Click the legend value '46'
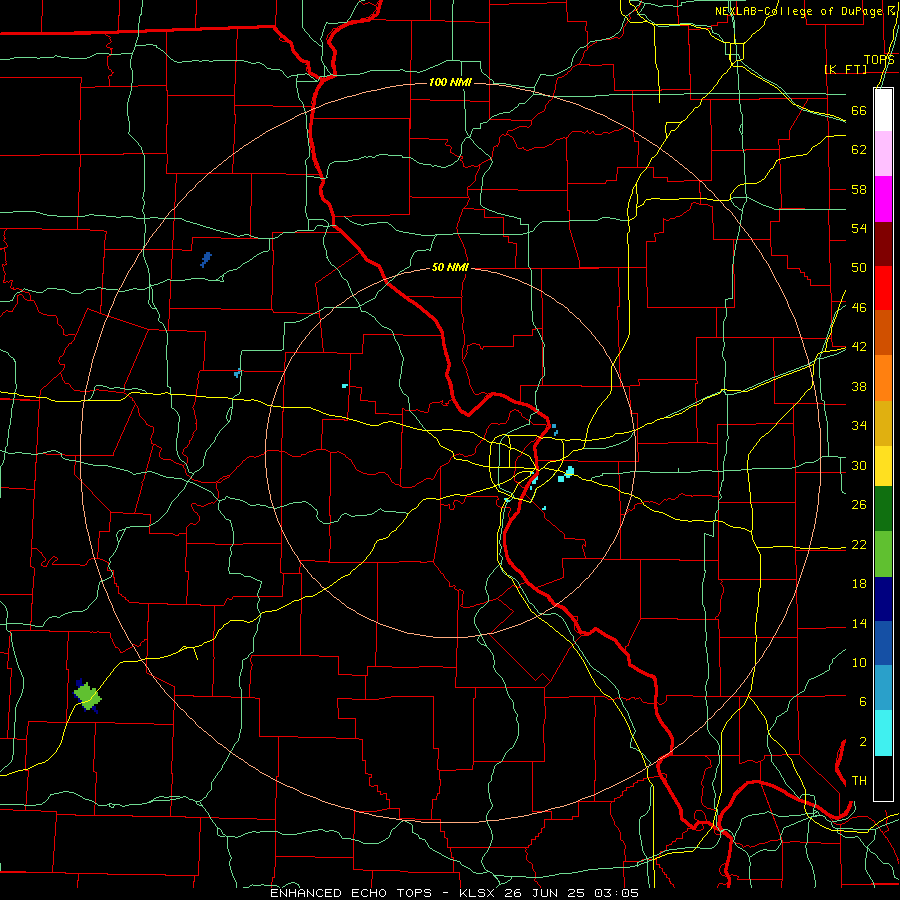Viewport: 900px width, 900px height. point(859,308)
